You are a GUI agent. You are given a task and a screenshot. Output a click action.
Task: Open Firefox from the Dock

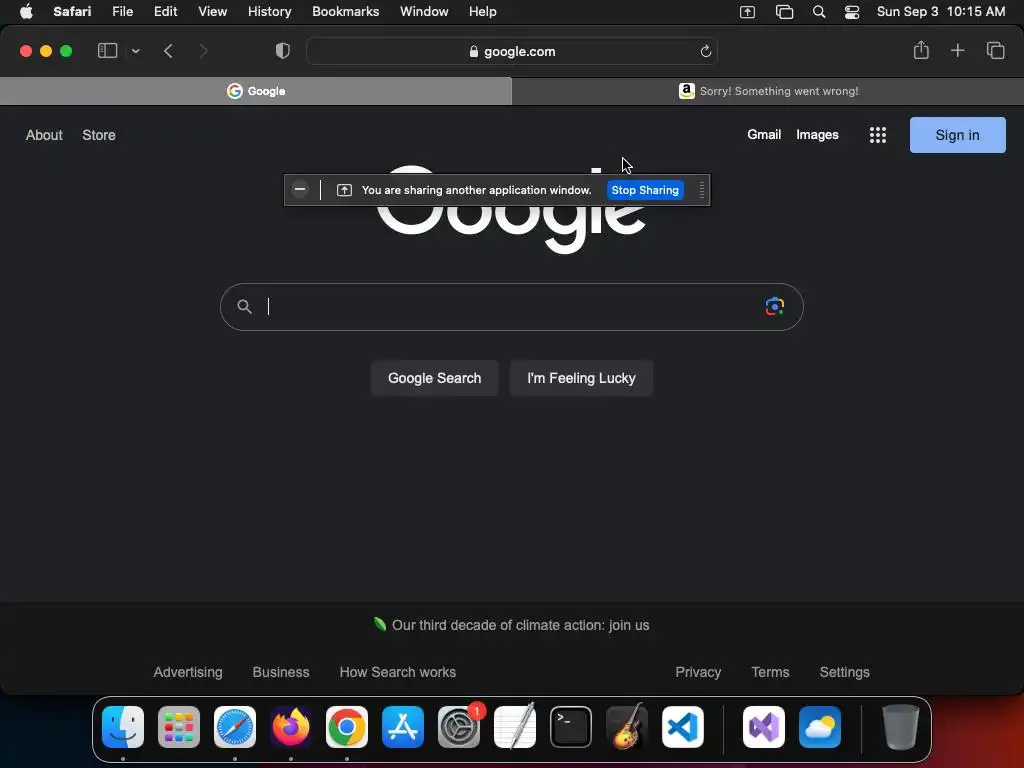pyautogui.click(x=291, y=727)
